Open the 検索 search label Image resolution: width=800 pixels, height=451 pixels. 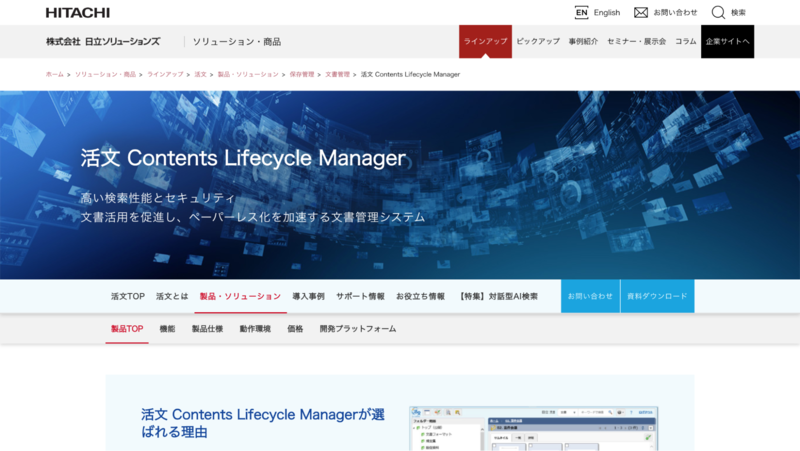coord(738,13)
